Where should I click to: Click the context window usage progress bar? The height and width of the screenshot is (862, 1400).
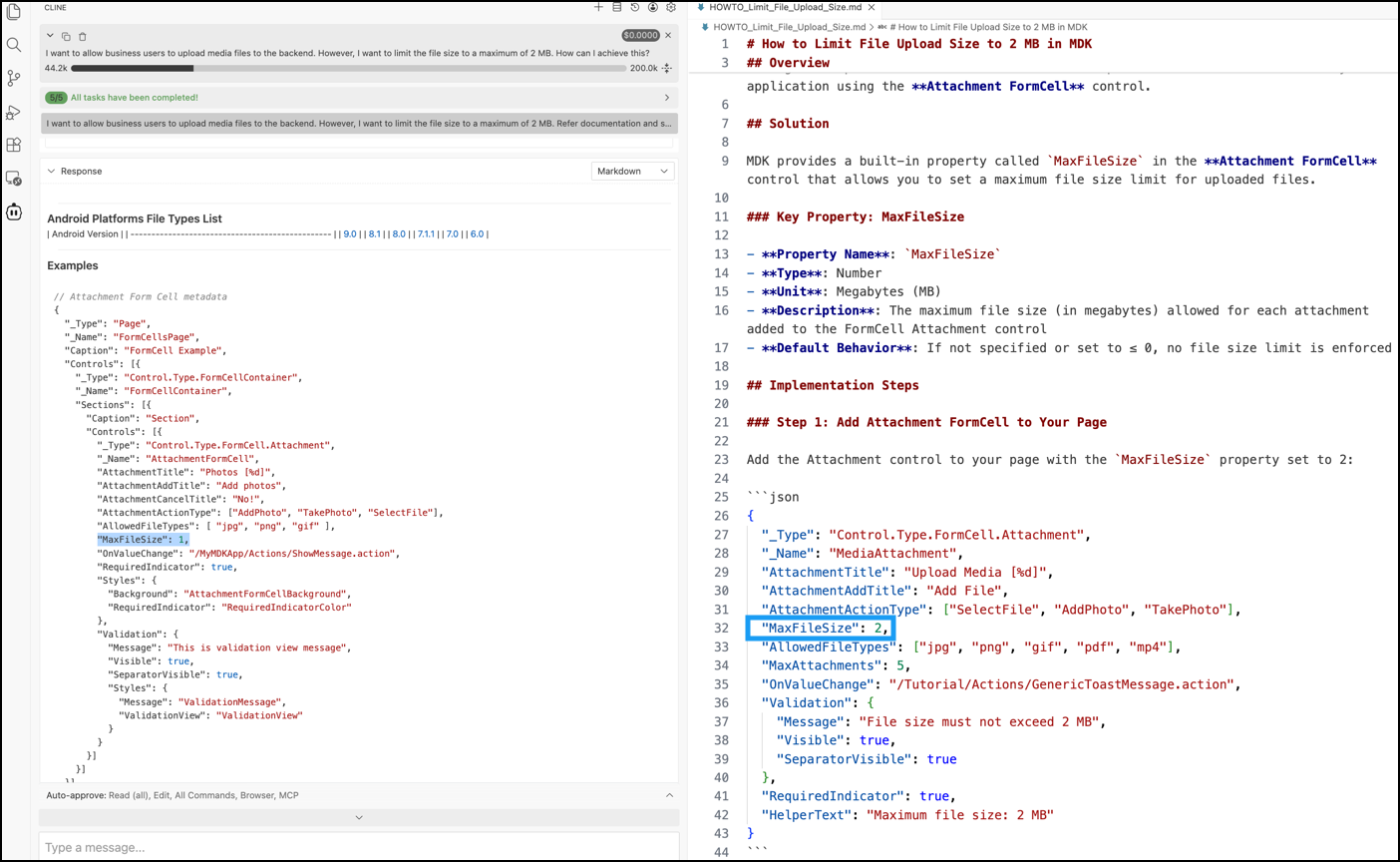[349, 69]
